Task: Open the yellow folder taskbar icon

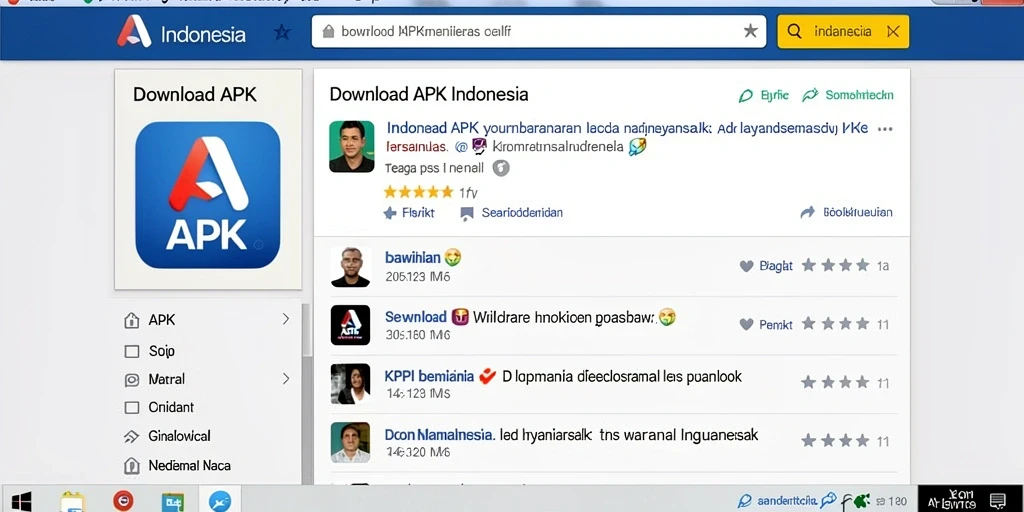Action: (x=72, y=502)
